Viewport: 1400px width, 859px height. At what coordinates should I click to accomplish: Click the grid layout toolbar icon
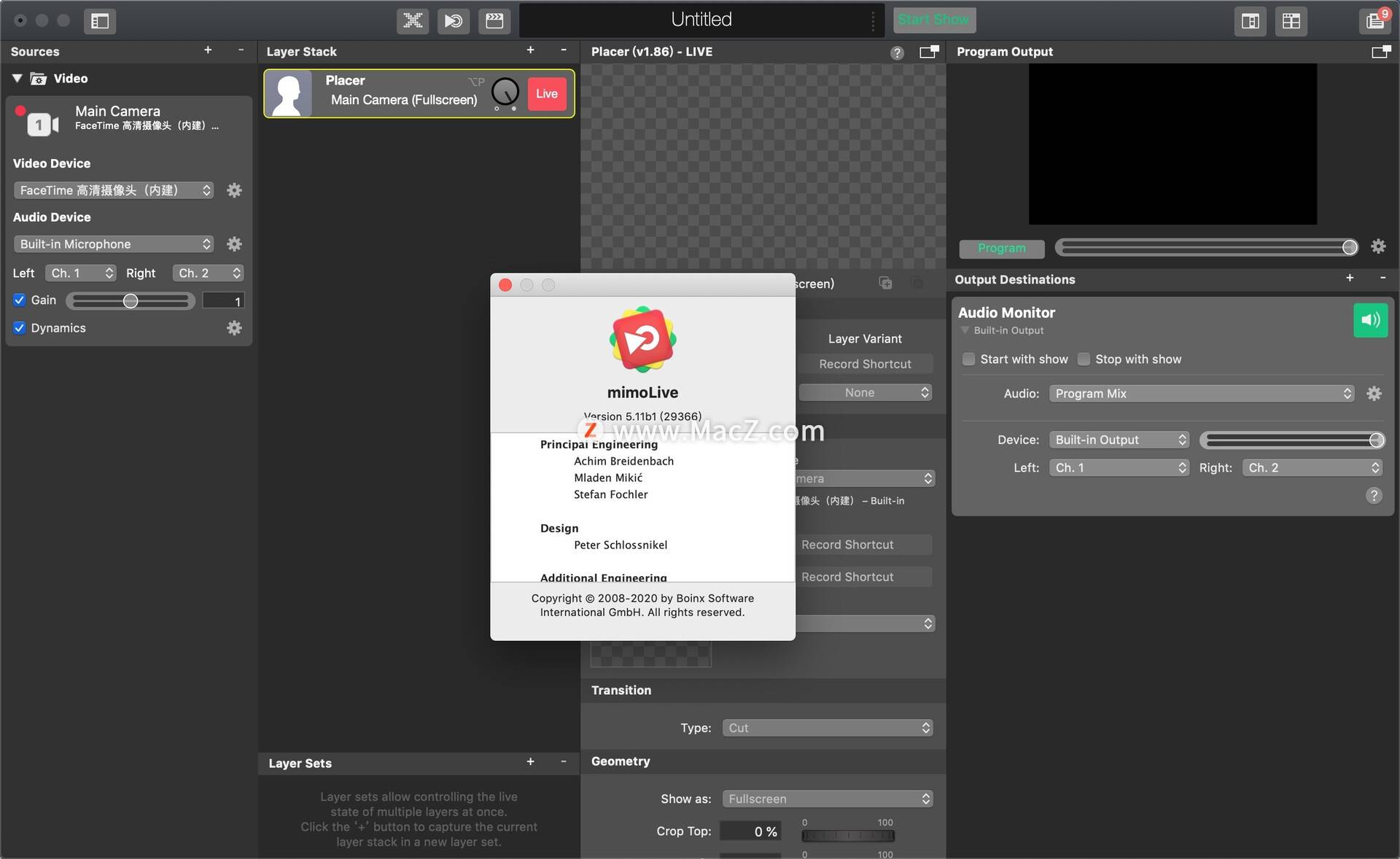(x=1291, y=21)
